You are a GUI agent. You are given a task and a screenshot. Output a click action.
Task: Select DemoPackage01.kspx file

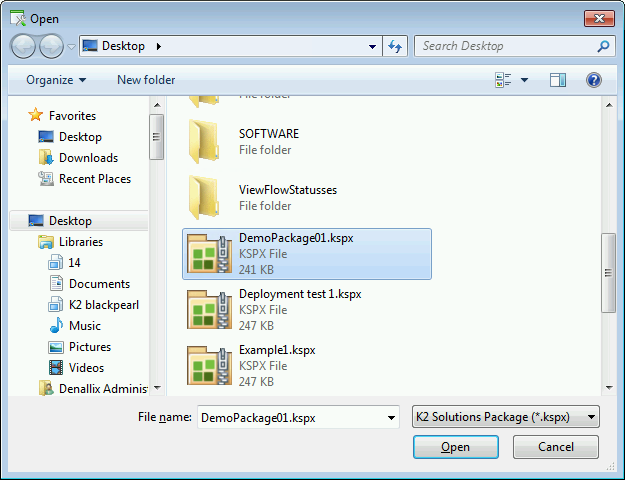coord(307,254)
